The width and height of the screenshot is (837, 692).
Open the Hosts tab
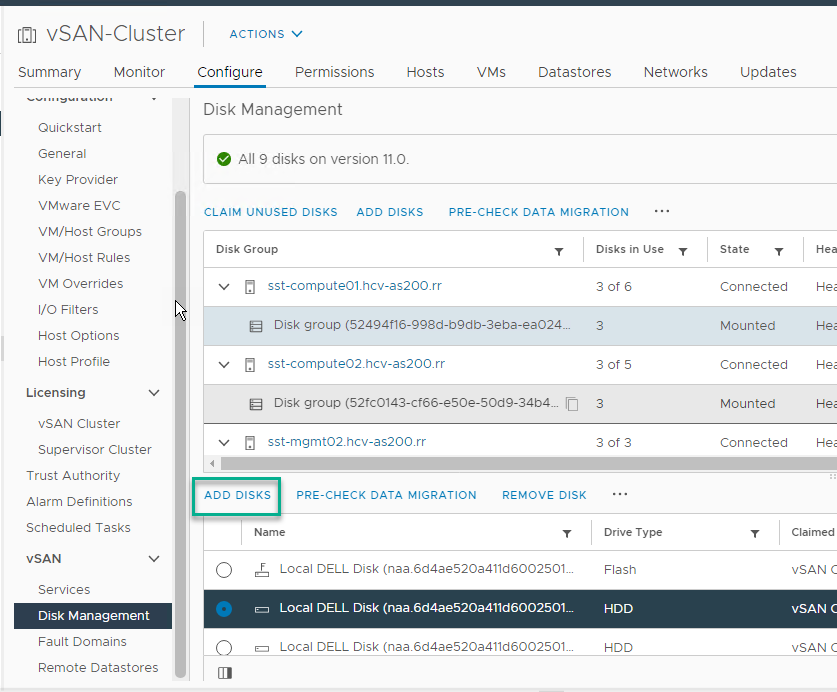(x=425, y=71)
